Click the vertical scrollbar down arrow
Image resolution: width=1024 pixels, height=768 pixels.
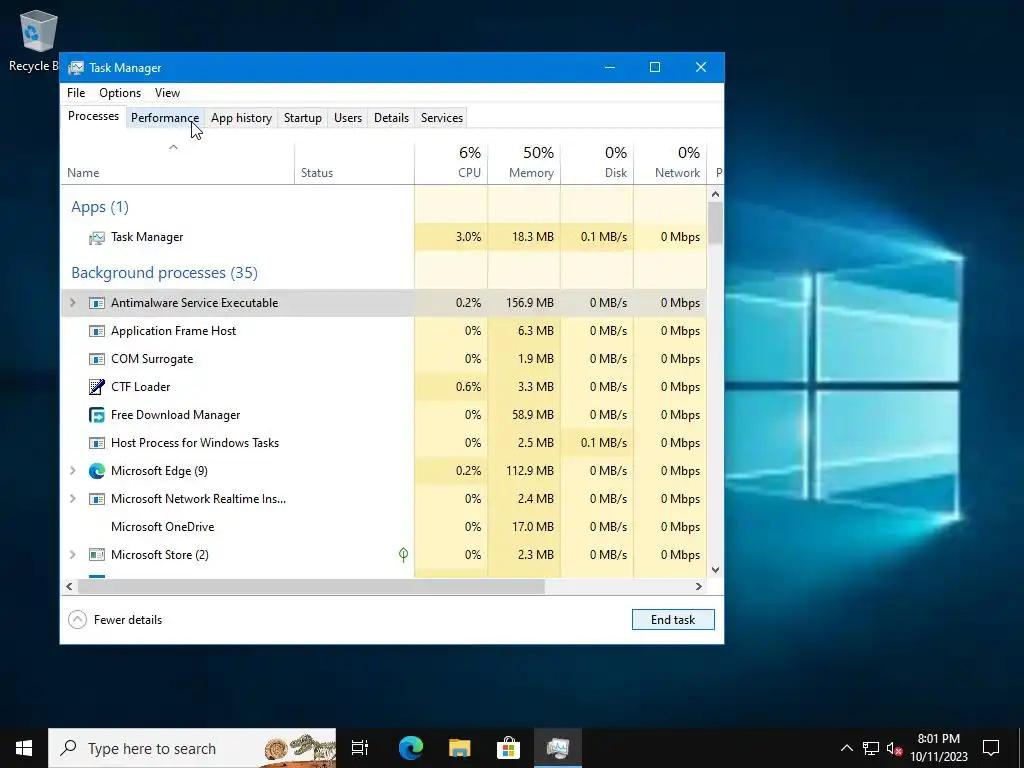715,570
